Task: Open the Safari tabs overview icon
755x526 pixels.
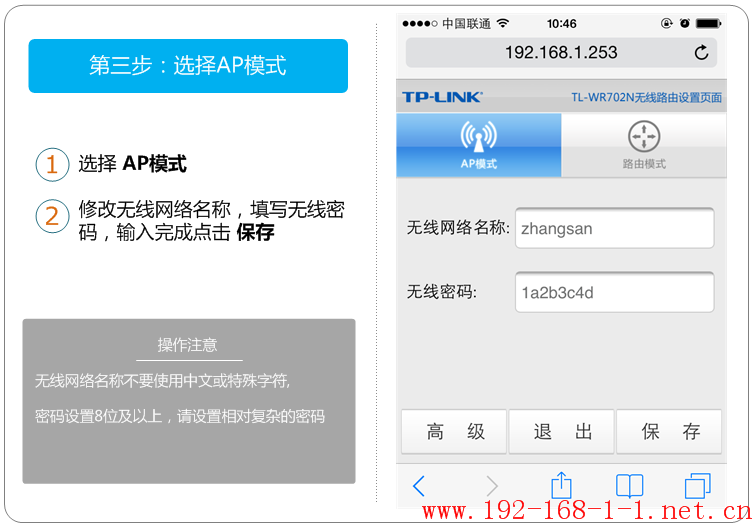Action: (x=698, y=486)
